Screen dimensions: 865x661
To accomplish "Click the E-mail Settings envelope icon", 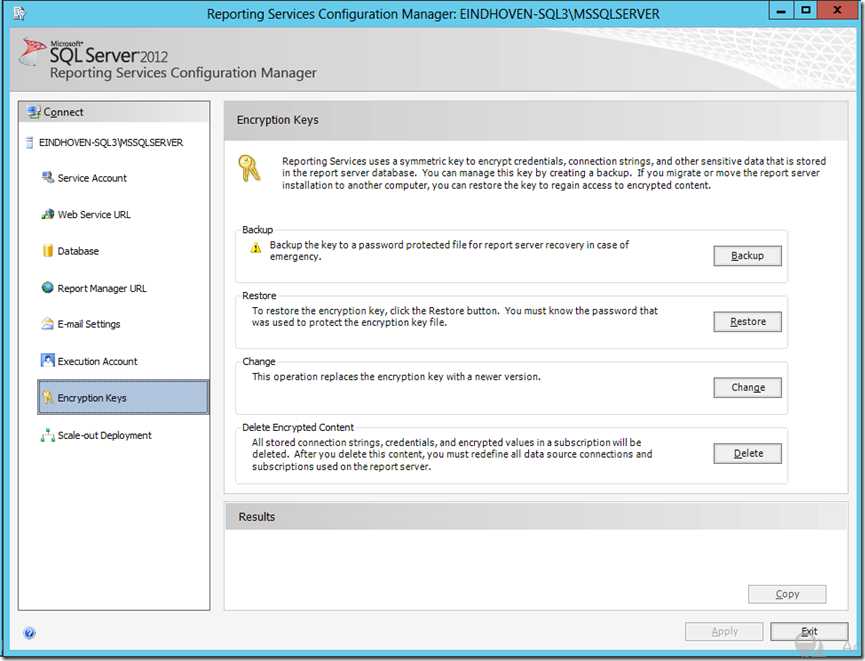I will tap(47, 324).
